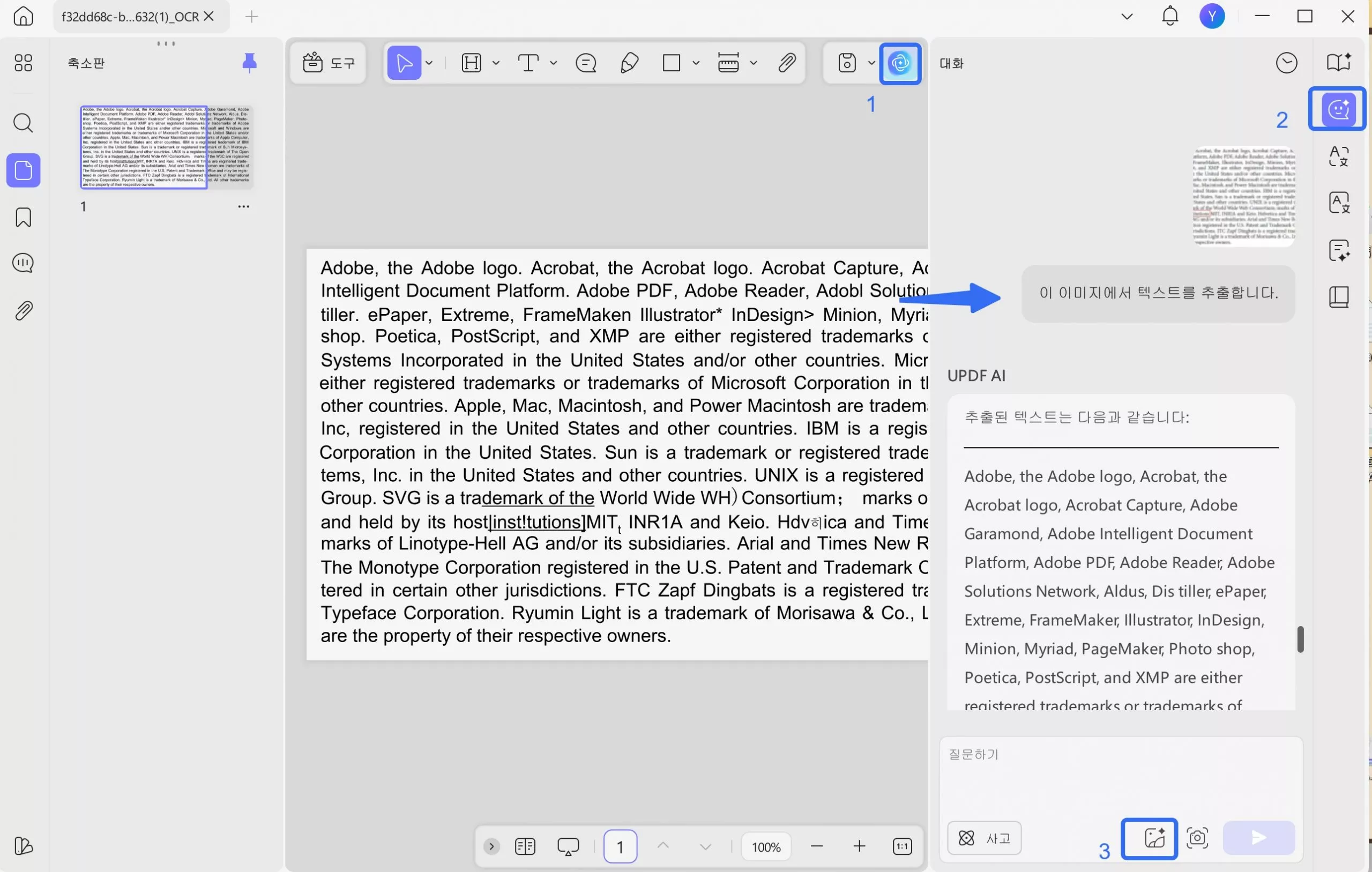Switch to the knowledge base book tab

(x=1338, y=297)
